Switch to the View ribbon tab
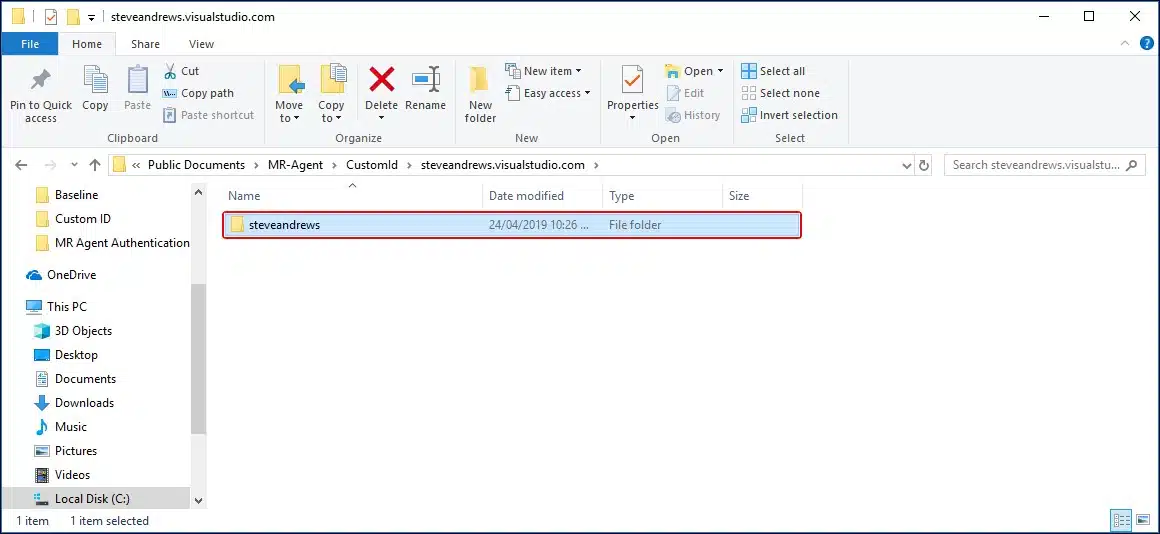1160x534 pixels. pyautogui.click(x=201, y=44)
